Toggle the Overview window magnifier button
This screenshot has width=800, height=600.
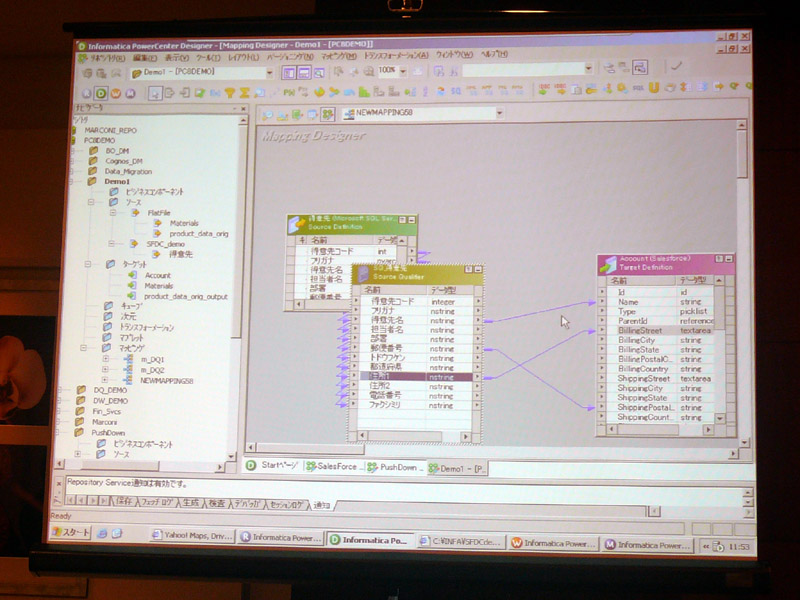pyautogui.click(x=319, y=73)
